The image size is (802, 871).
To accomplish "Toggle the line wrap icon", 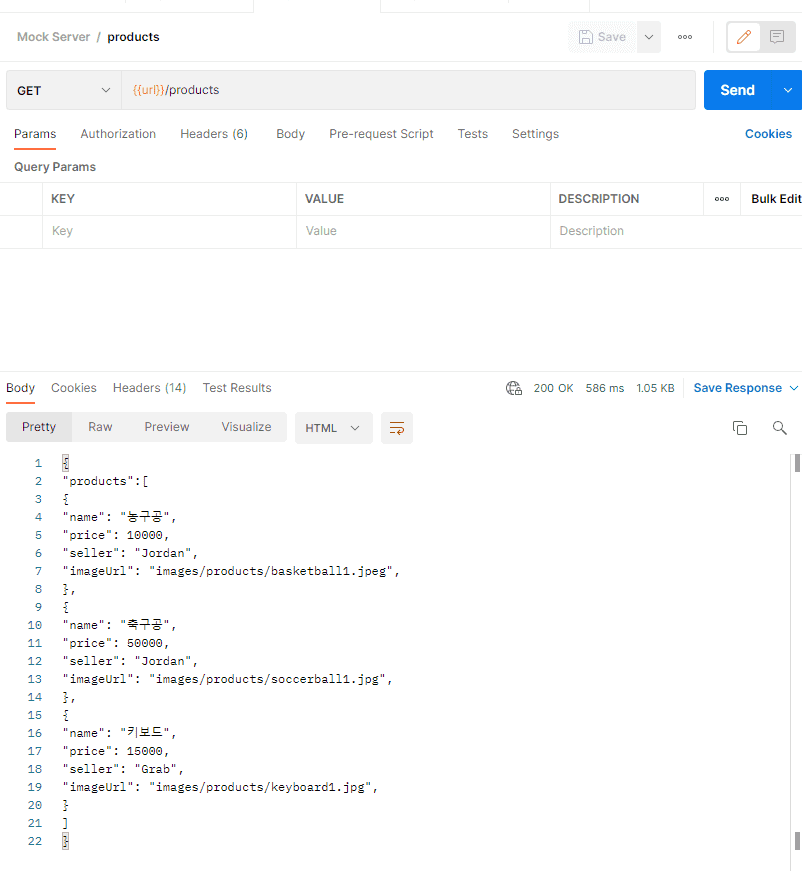I will [x=397, y=428].
